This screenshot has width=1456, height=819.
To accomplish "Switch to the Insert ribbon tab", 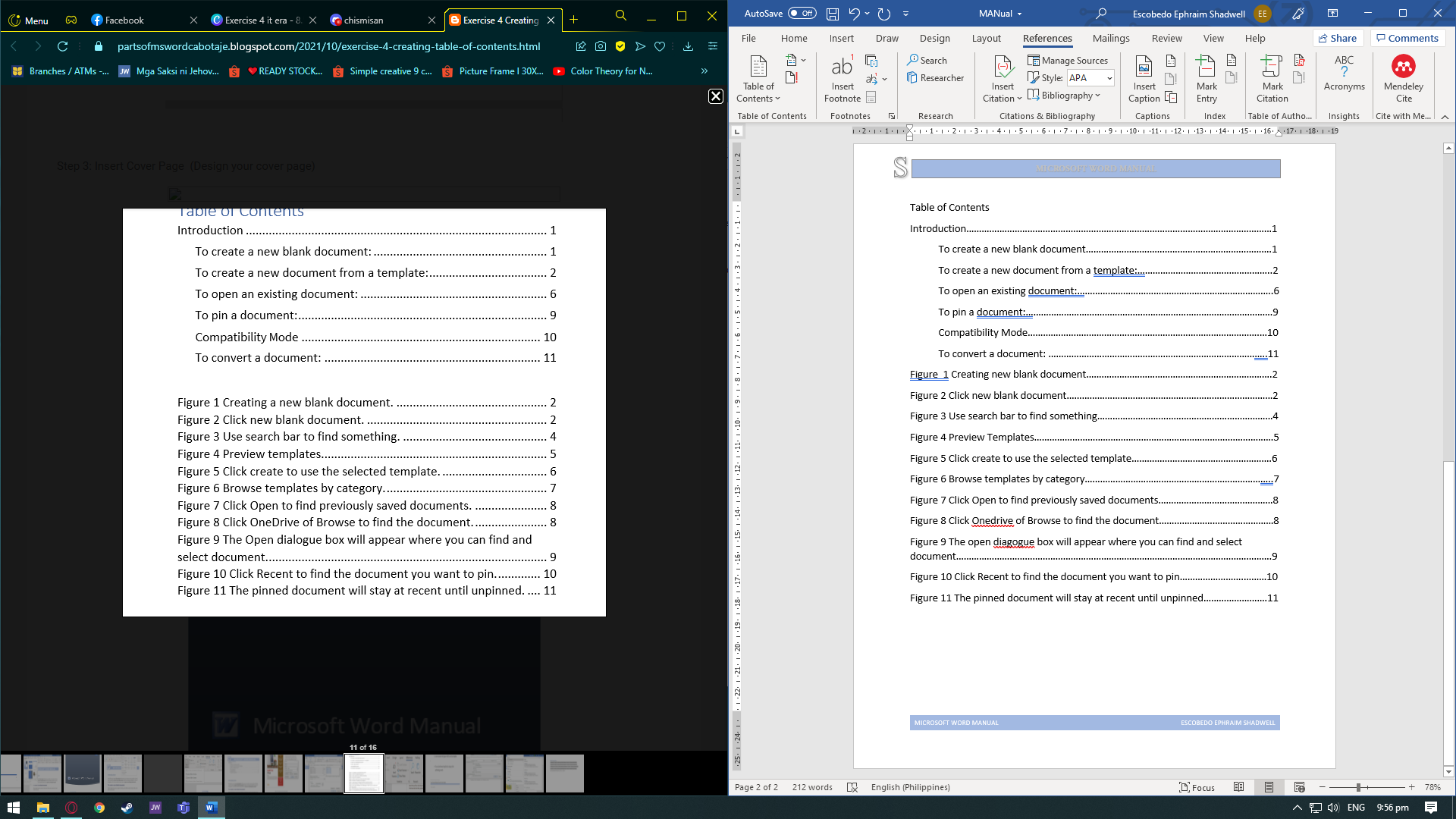I will pyautogui.click(x=841, y=38).
